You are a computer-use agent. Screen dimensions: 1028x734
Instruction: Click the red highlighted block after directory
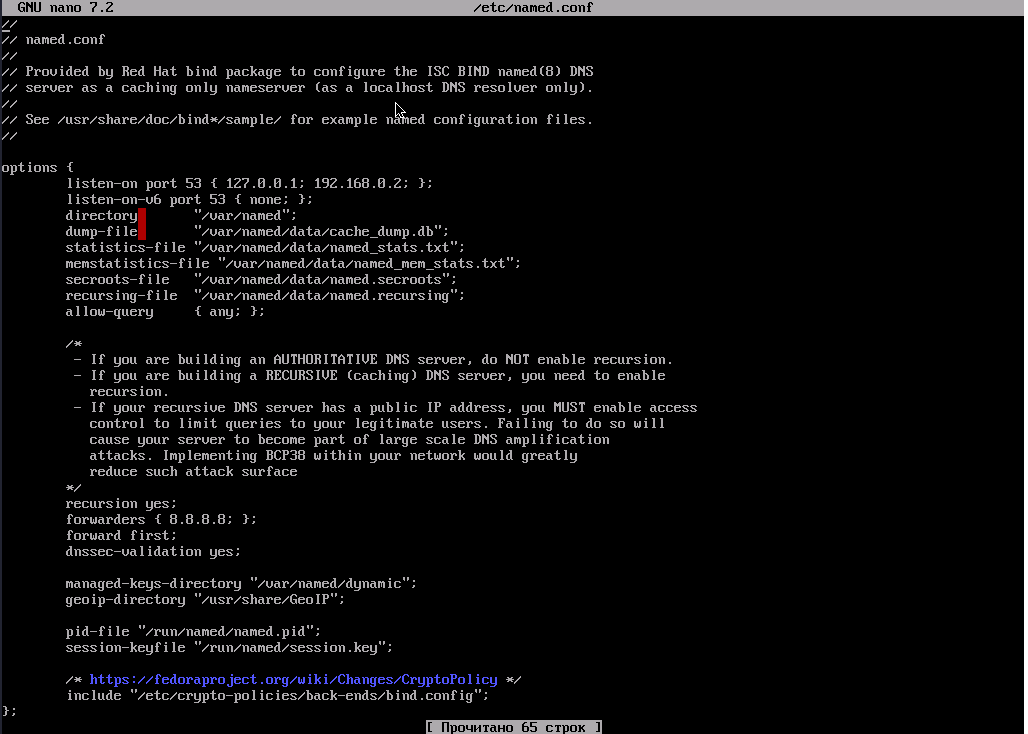tap(142, 215)
